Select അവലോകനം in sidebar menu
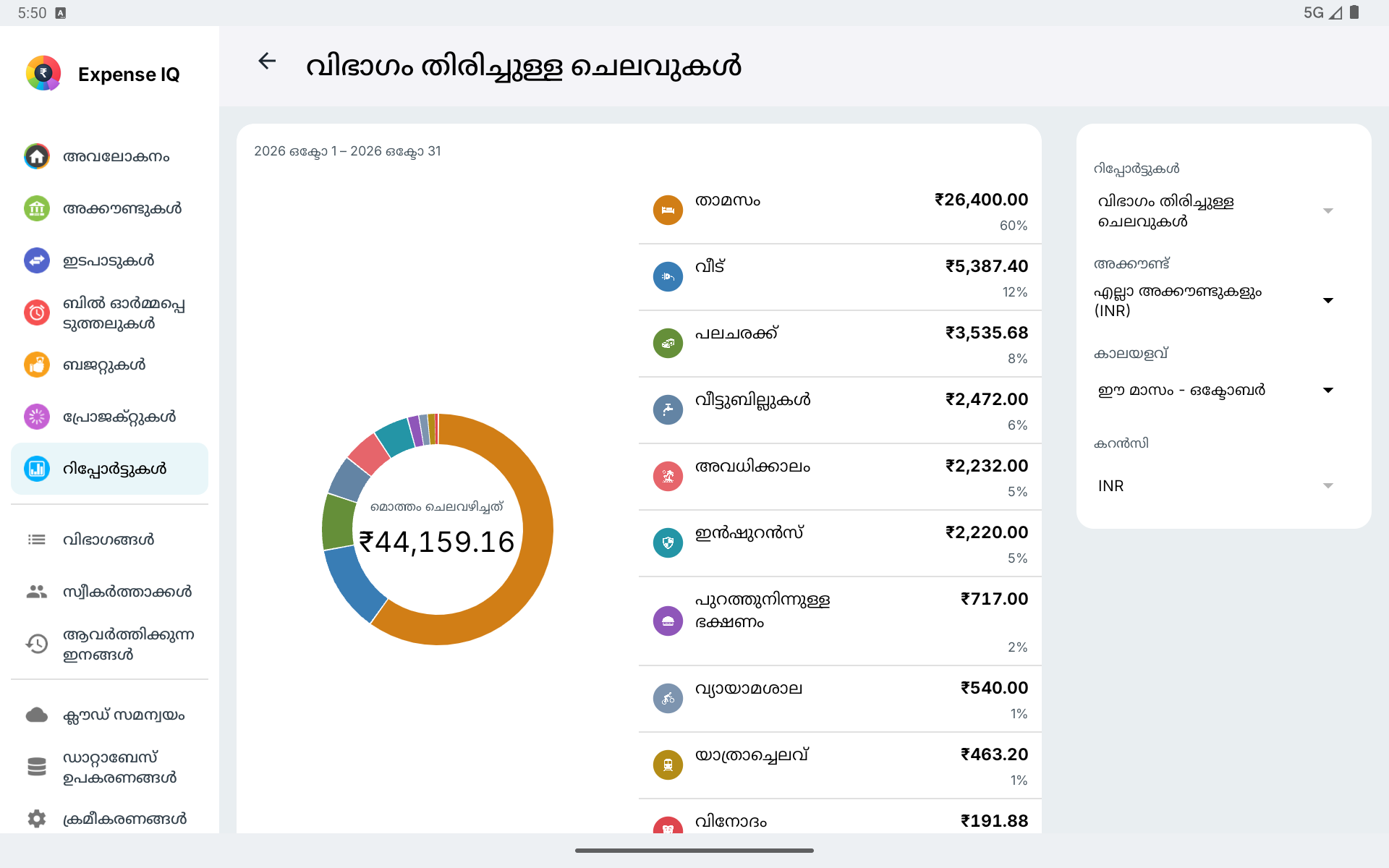 pos(109,156)
